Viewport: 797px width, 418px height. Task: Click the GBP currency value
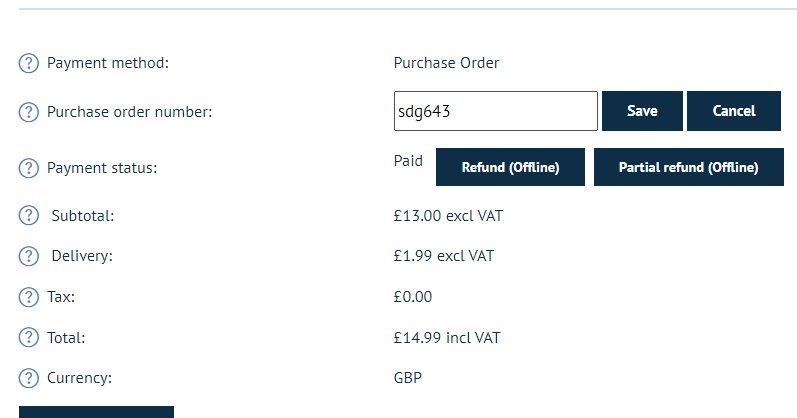(408, 378)
